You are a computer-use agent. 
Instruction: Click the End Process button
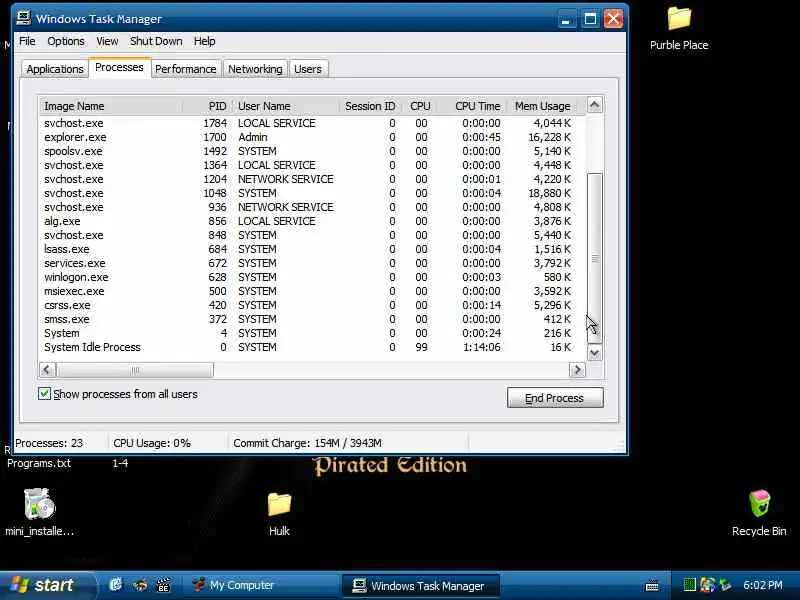555,397
